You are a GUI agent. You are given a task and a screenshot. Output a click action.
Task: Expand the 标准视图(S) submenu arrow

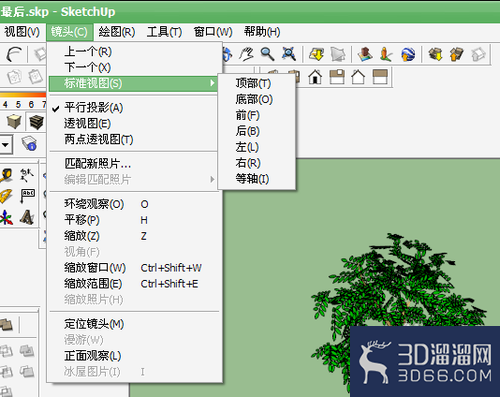tap(212, 83)
